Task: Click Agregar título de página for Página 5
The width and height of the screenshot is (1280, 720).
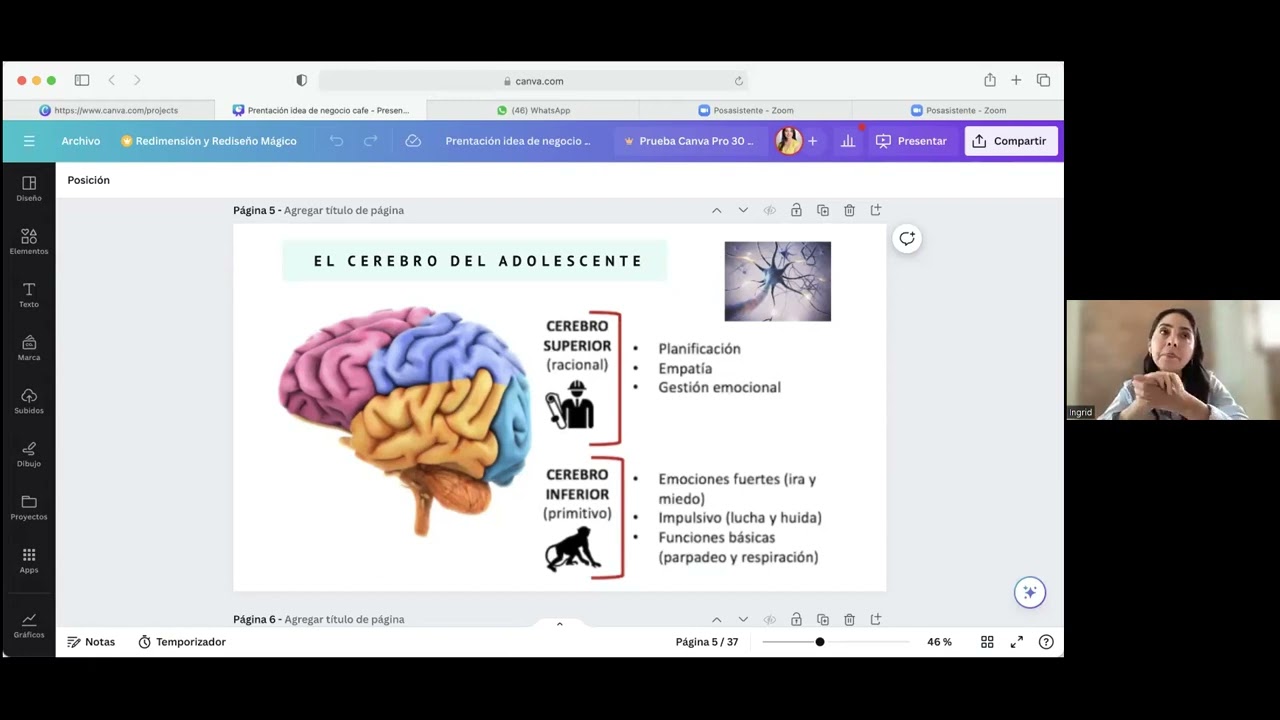Action: point(344,210)
